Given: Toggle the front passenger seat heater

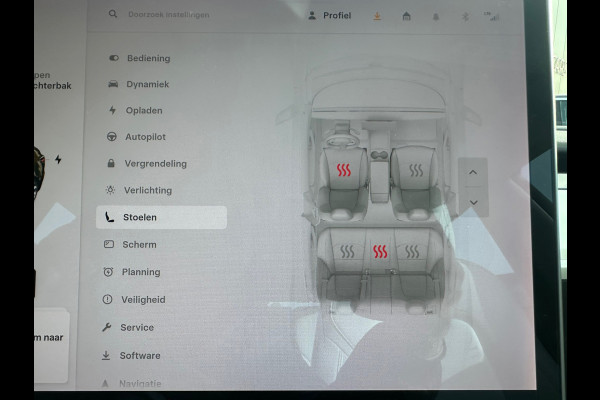Looking at the screenshot, I should pyautogui.click(x=416, y=170).
